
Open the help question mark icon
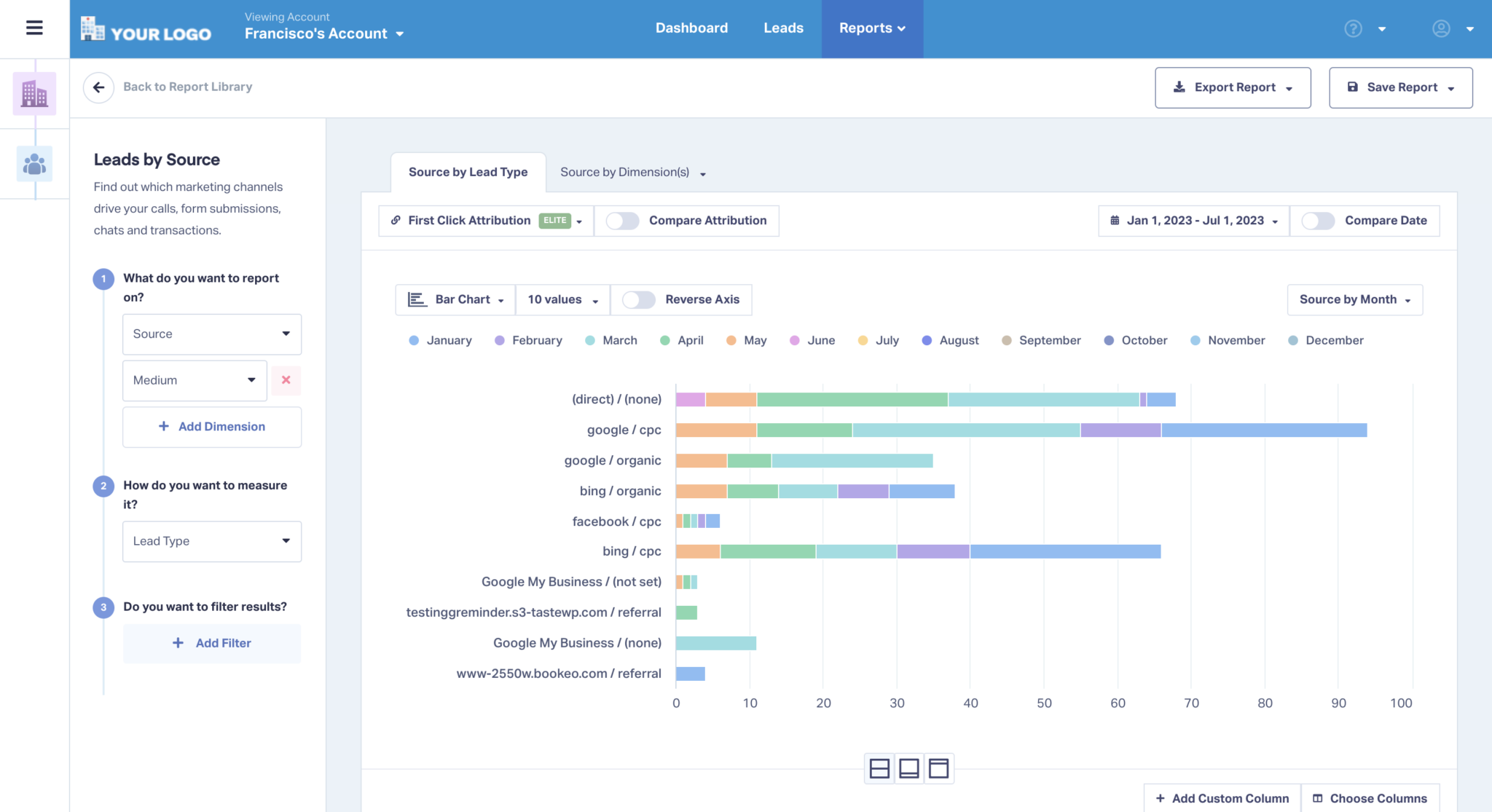coord(1353,28)
